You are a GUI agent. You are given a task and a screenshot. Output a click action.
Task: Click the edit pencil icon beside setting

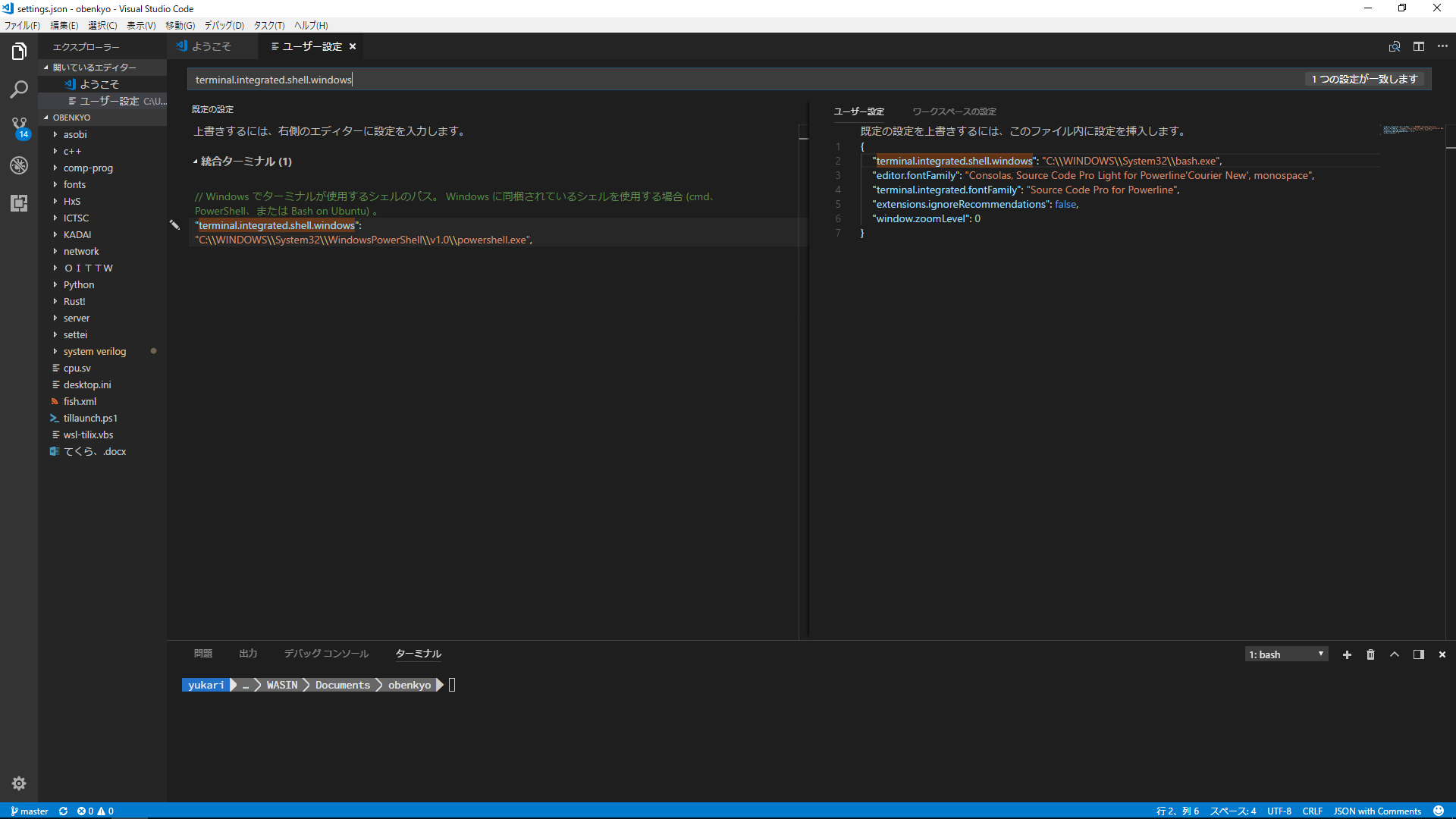pyautogui.click(x=174, y=225)
